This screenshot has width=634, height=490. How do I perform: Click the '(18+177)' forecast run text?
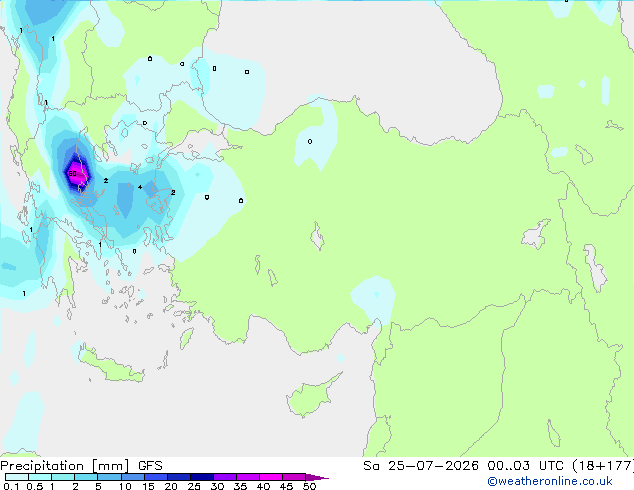pyautogui.click(x=603, y=466)
